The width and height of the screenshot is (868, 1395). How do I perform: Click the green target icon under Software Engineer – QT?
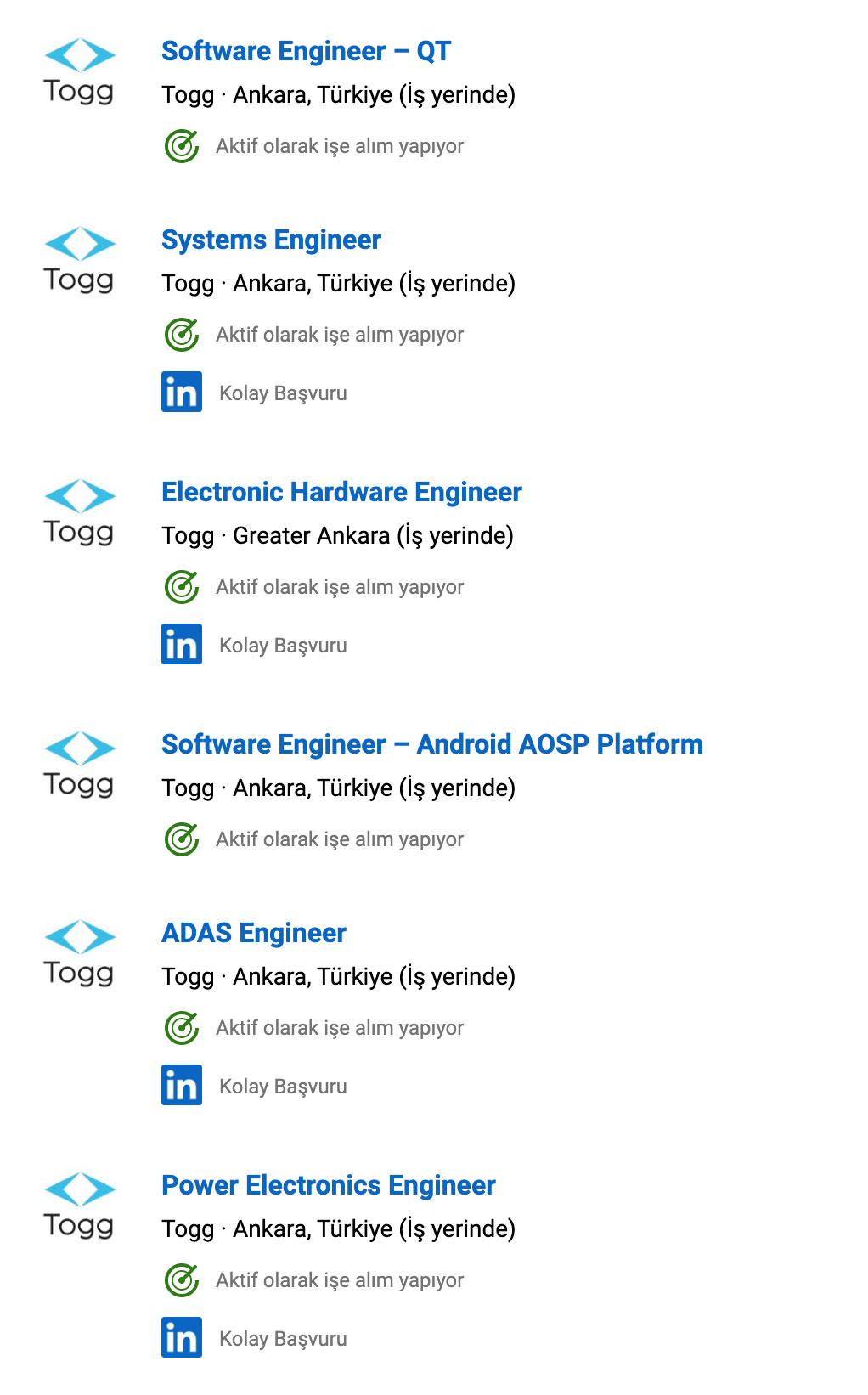[182, 146]
